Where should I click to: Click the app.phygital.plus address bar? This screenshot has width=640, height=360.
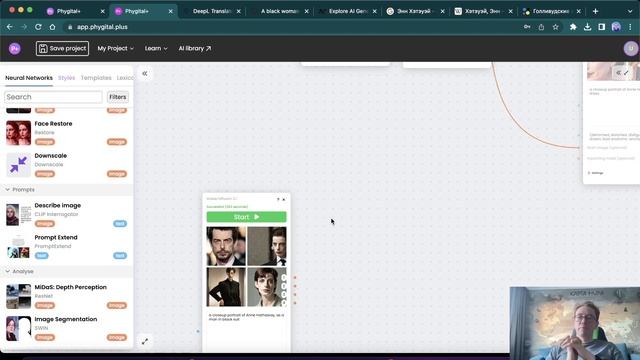point(102,27)
